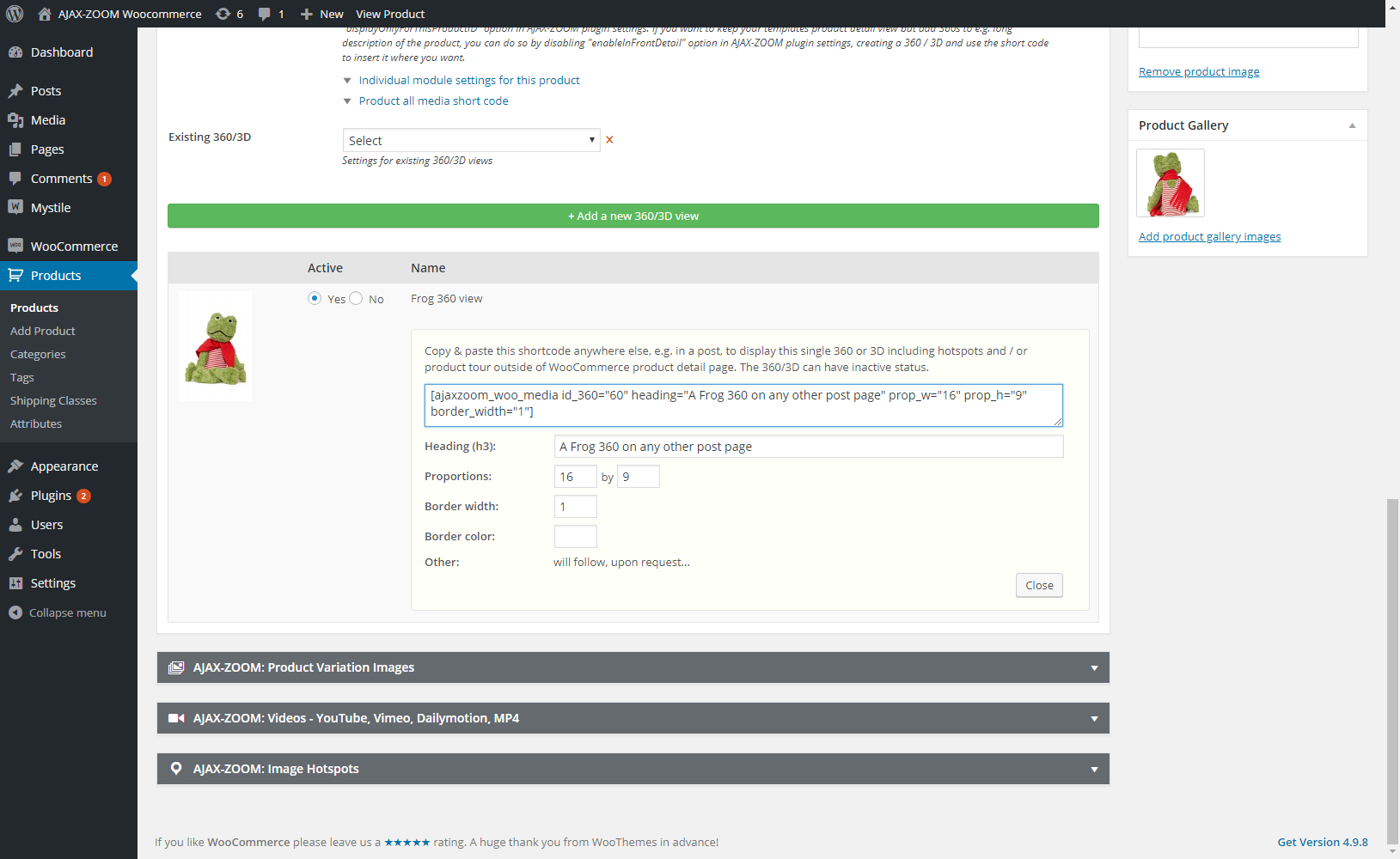Click the red X beside Existing 360/3D select
This screenshot has height=859, width=1400.
tap(609, 140)
